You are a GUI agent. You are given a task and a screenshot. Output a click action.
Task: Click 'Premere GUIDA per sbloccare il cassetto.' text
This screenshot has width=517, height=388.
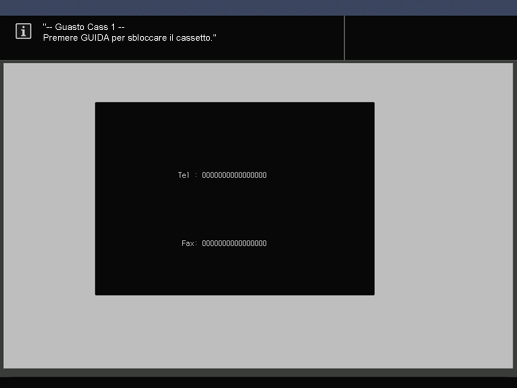pyautogui.click(x=130, y=38)
